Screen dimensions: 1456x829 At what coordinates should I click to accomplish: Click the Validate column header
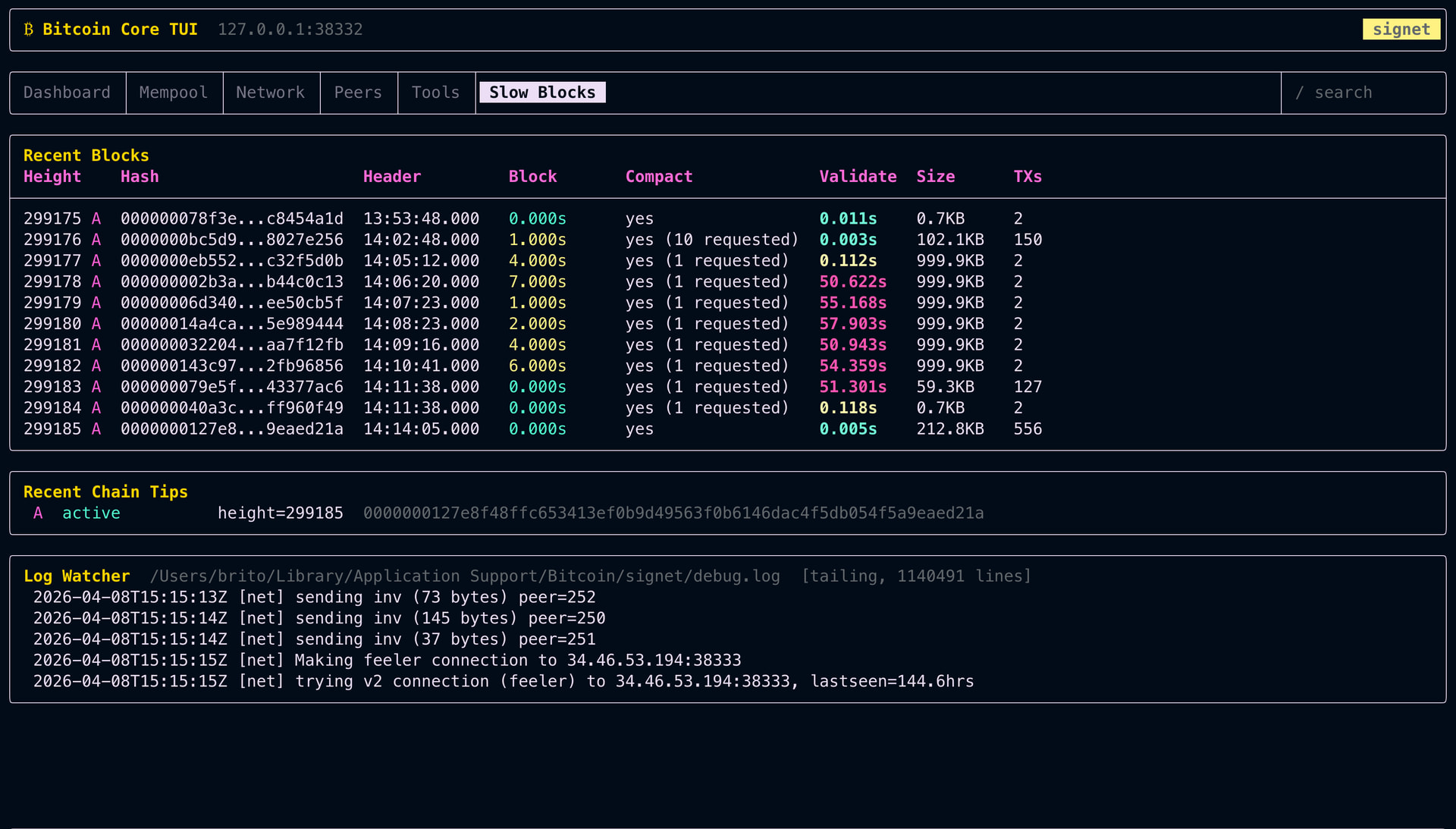point(857,177)
